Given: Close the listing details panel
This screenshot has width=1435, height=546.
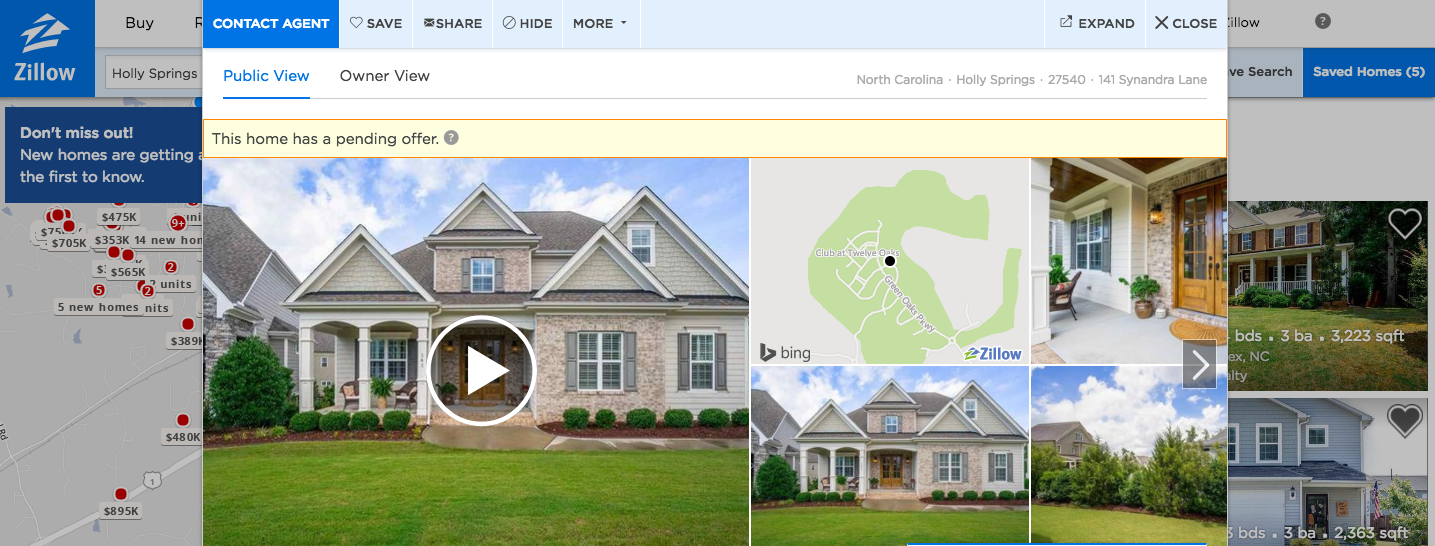Looking at the screenshot, I should pos(1185,23).
